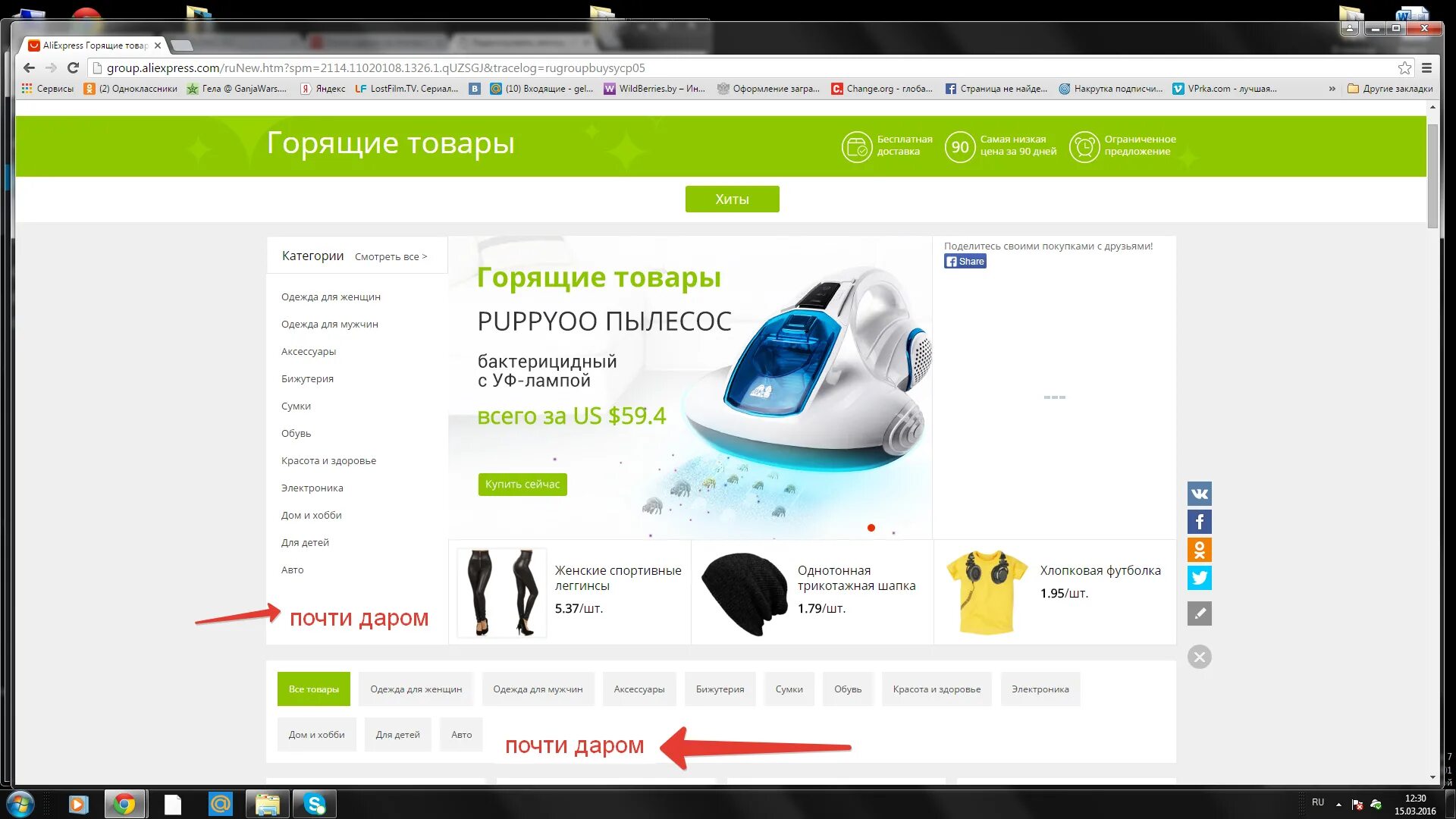The image size is (1456, 819).
Task: Select Бижутерия in sidebar
Action: pyautogui.click(x=307, y=378)
